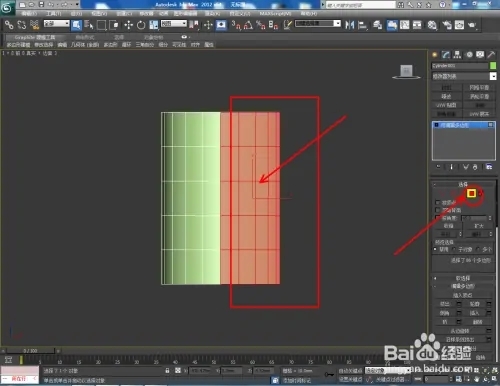The image size is (500, 386).
Task: Pick the Rectangular Selection Region icon
Action: 101,25
